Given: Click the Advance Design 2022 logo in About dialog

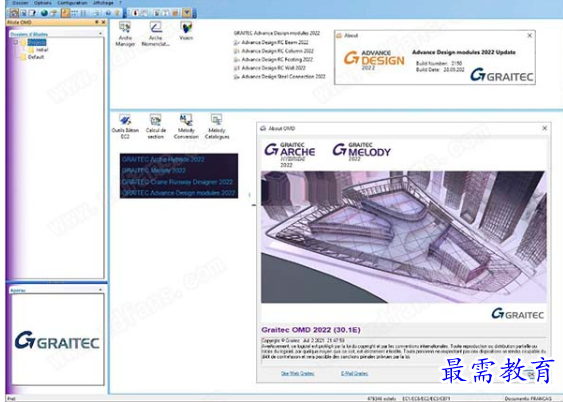Looking at the screenshot, I should pyautogui.click(x=374, y=60).
